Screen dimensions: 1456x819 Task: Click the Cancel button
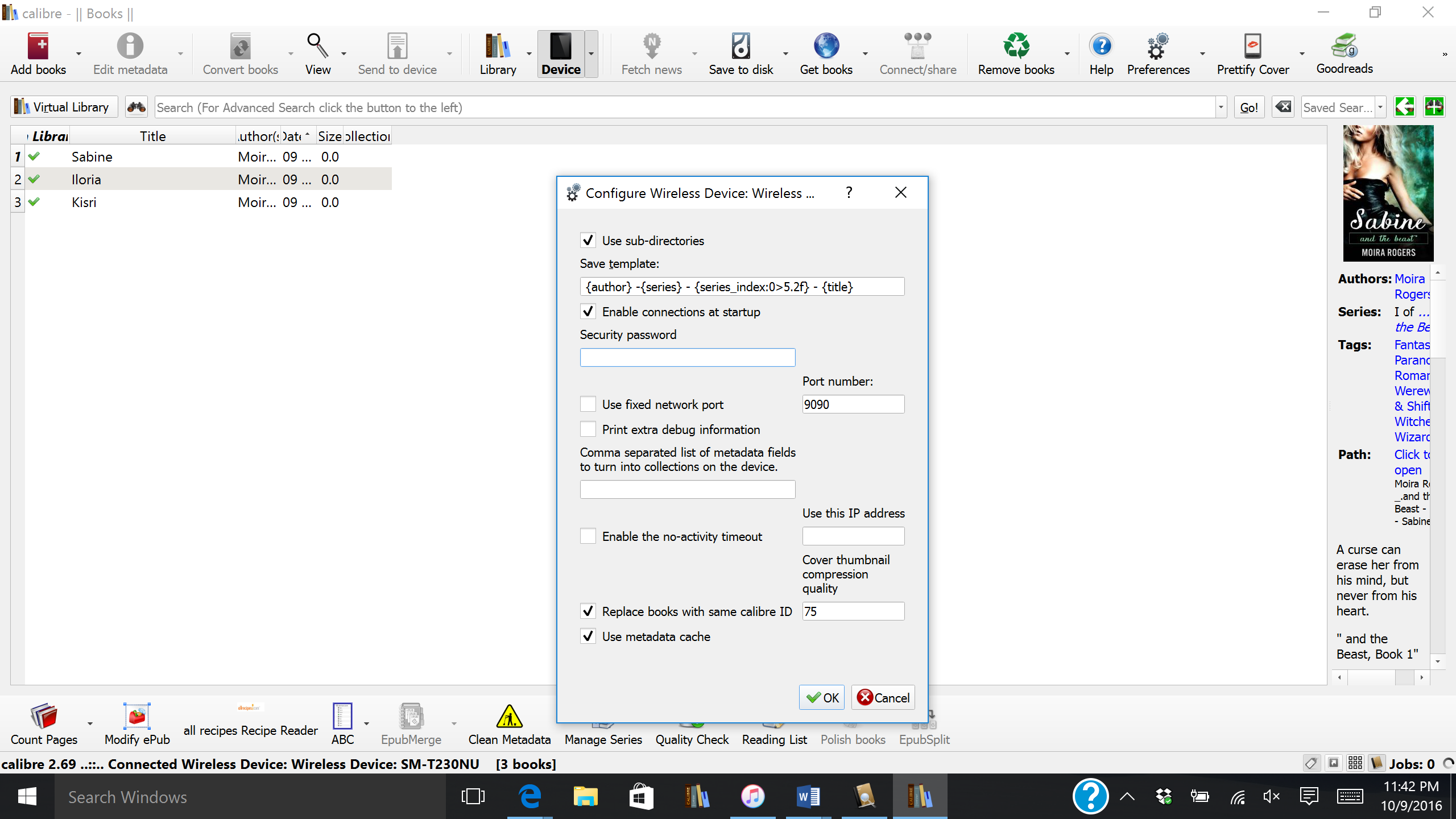point(883,698)
